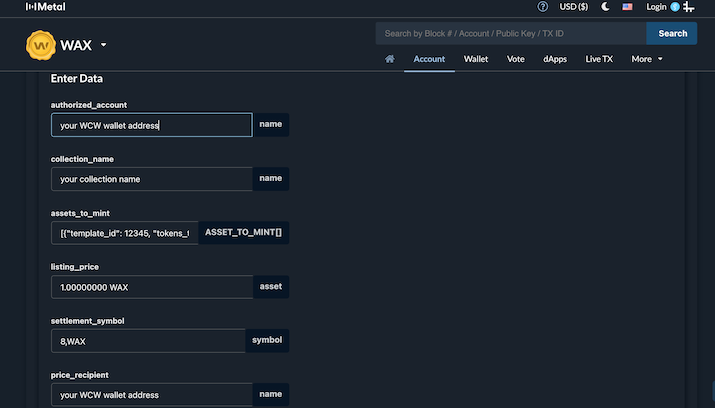Click the WAX gold coin logo
715x408 pixels.
click(x=41, y=45)
